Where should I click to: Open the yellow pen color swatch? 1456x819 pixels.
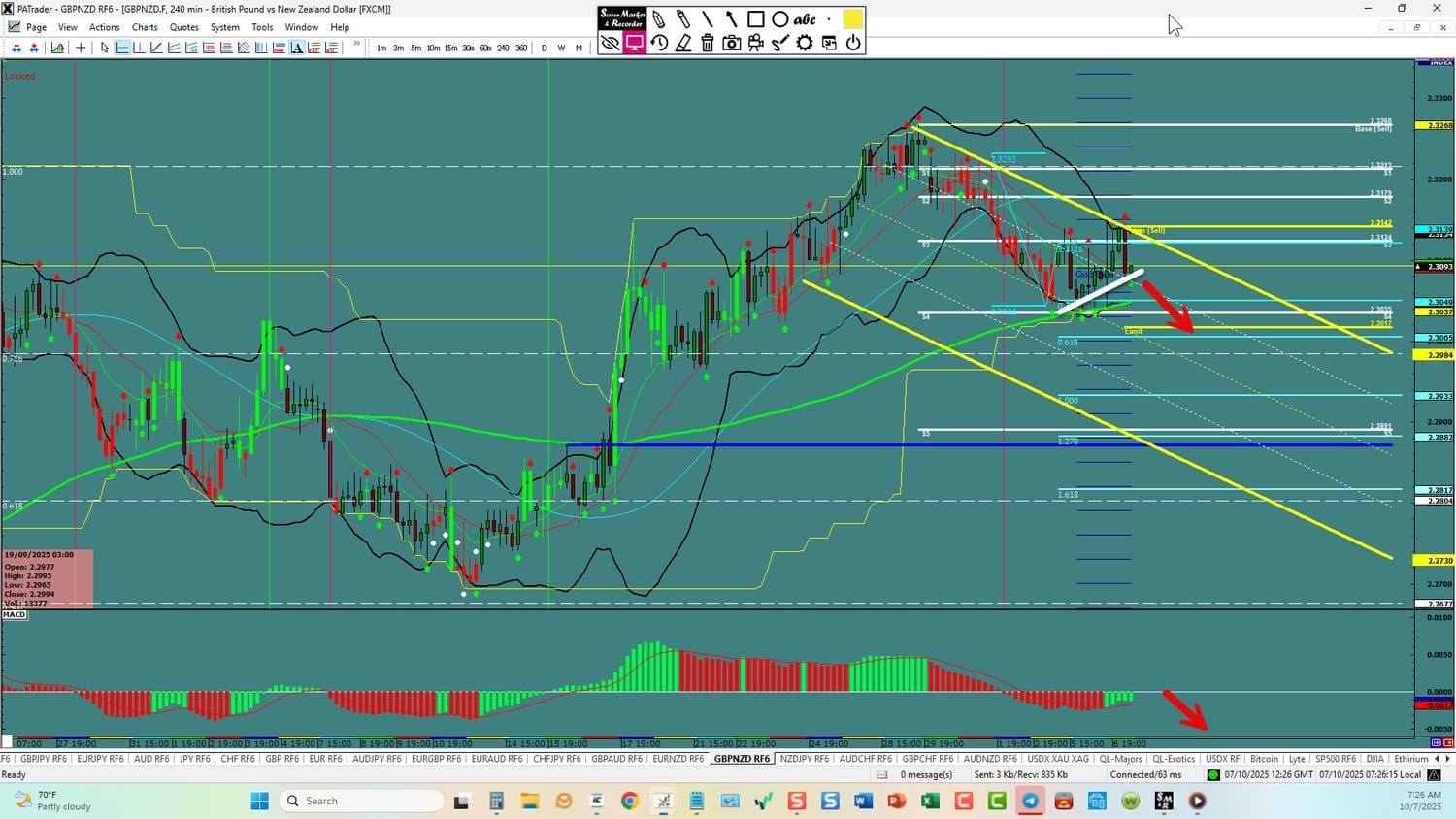[x=853, y=19]
